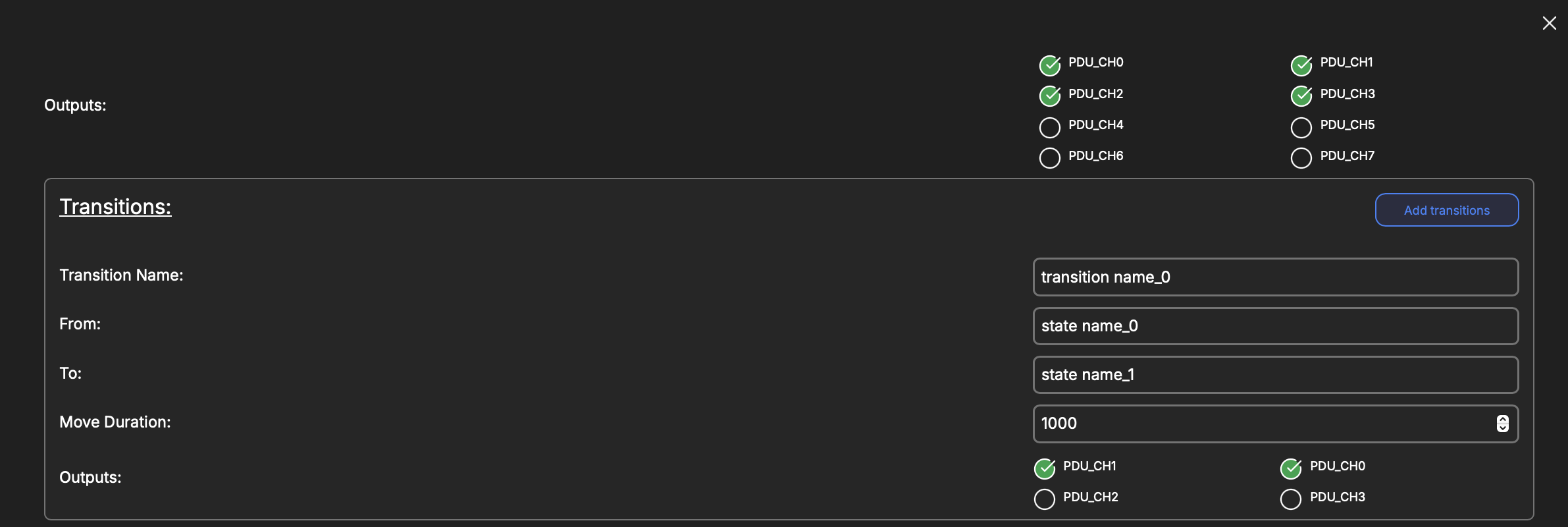Focus the Transition Name input field
Viewport: 1568px width, 527px height.
pos(1275,277)
